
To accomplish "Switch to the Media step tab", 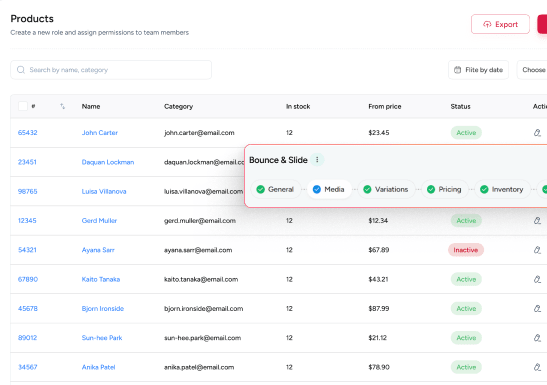I will click(329, 189).
